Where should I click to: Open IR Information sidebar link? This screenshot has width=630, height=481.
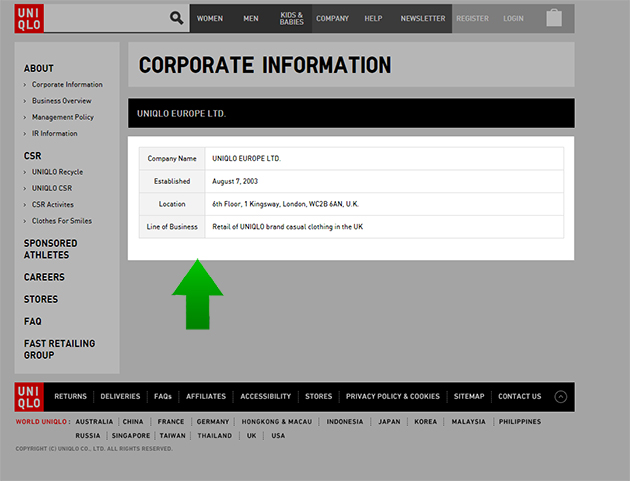[x=55, y=133]
